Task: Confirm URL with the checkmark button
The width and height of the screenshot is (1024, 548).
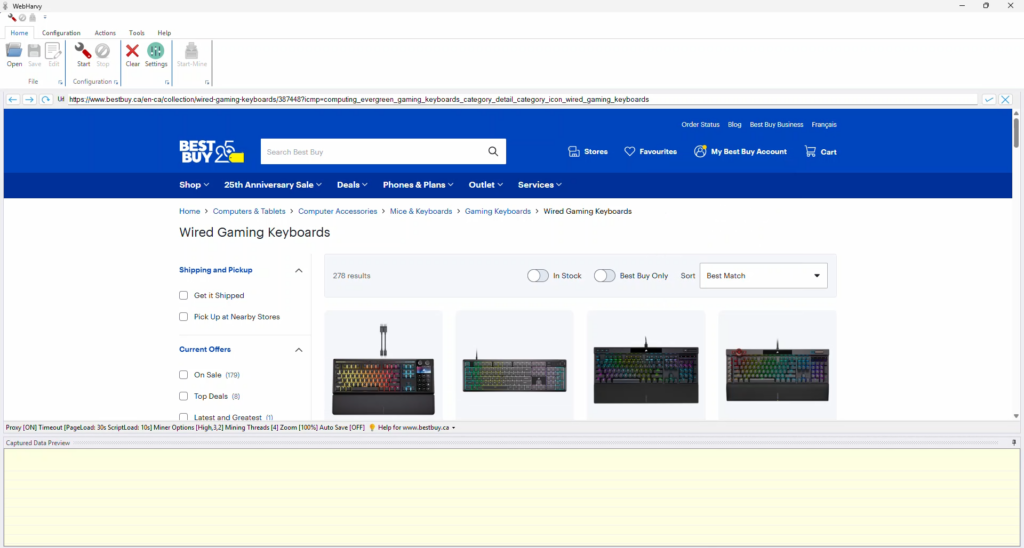Action: coord(989,99)
